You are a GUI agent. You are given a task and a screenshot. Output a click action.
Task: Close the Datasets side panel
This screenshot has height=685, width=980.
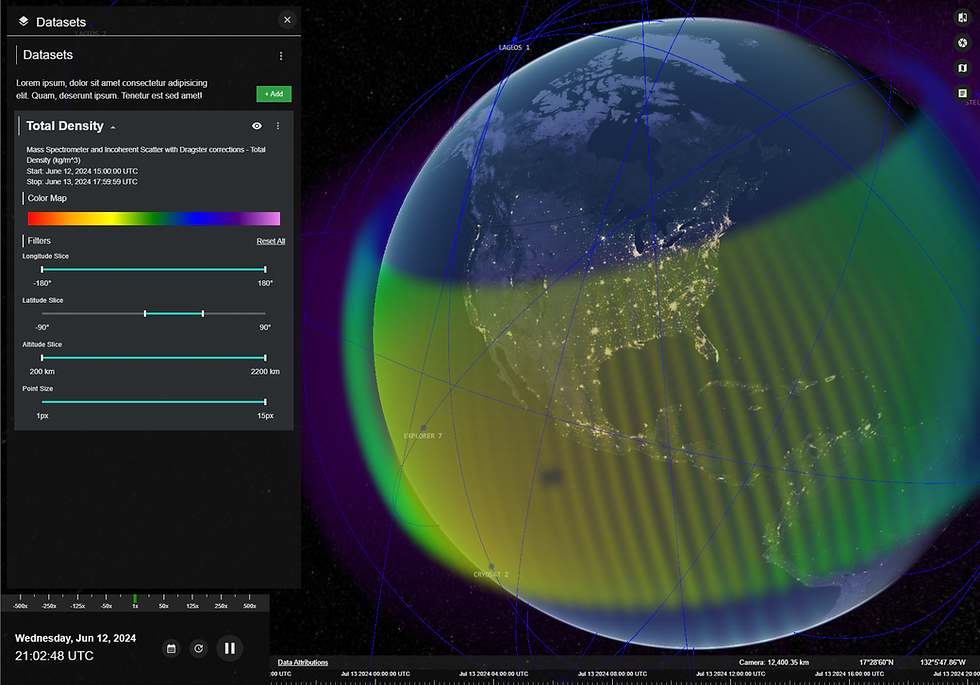click(x=287, y=20)
